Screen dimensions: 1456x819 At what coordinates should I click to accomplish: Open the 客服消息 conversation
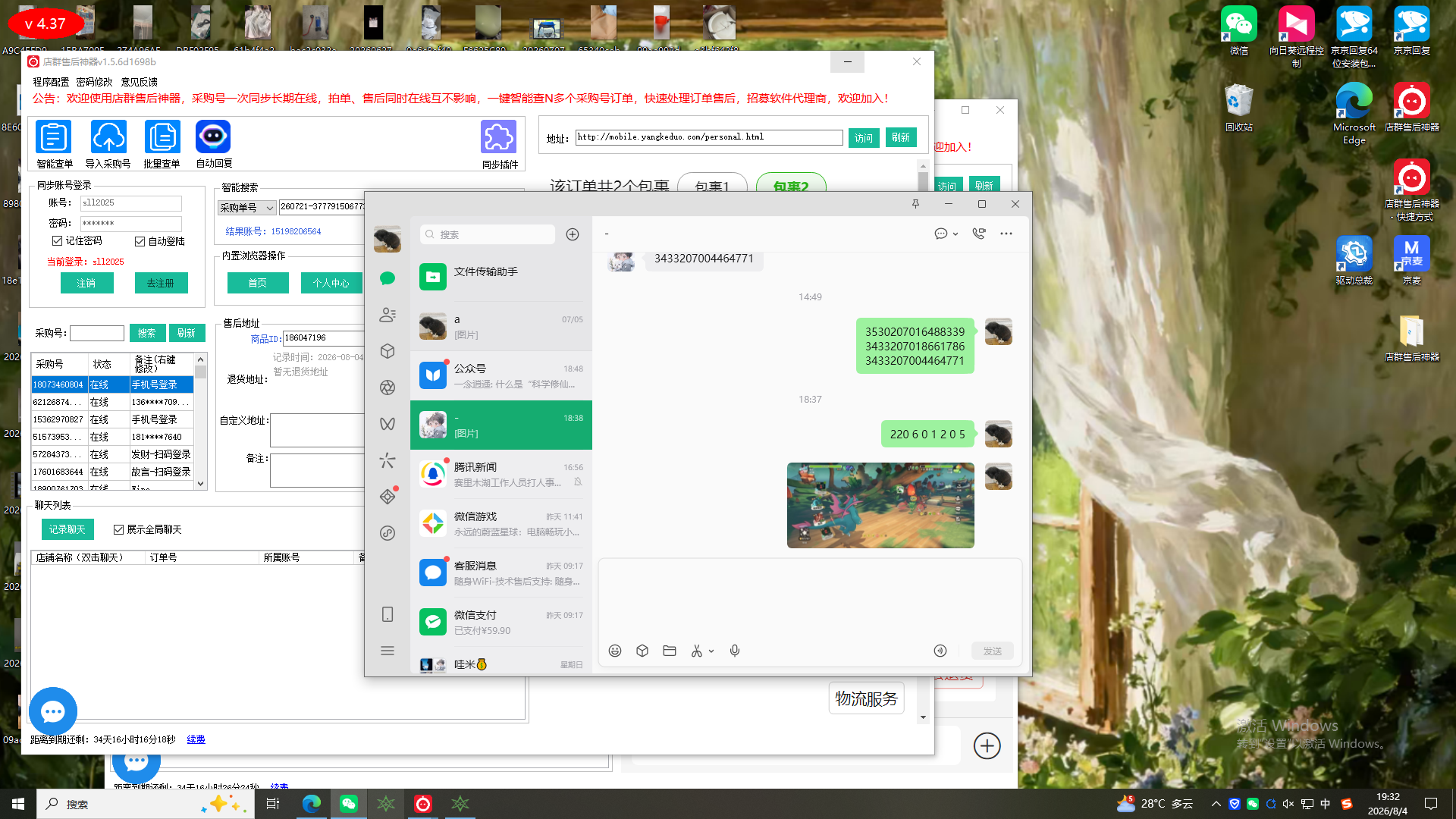pyautogui.click(x=501, y=573)
